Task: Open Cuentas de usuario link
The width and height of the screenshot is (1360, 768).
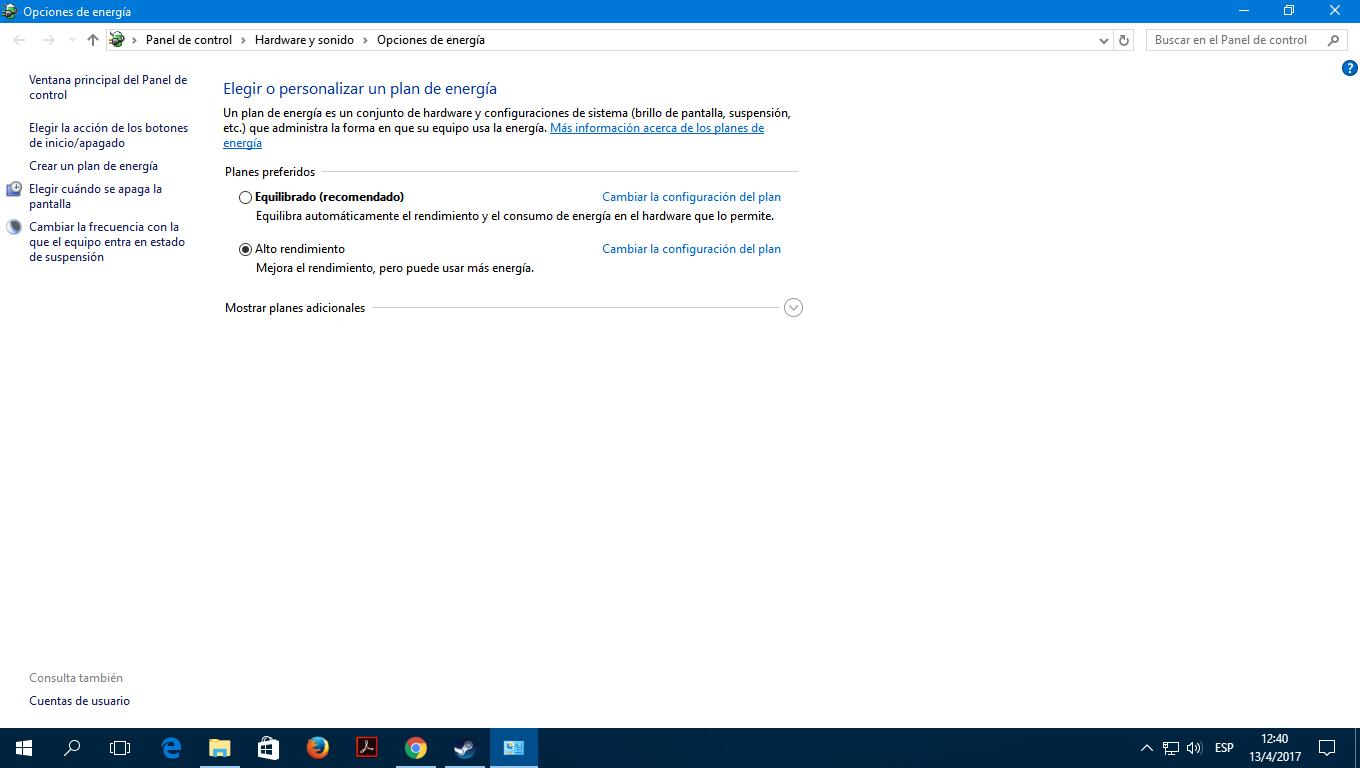Action: coord(80,701)
